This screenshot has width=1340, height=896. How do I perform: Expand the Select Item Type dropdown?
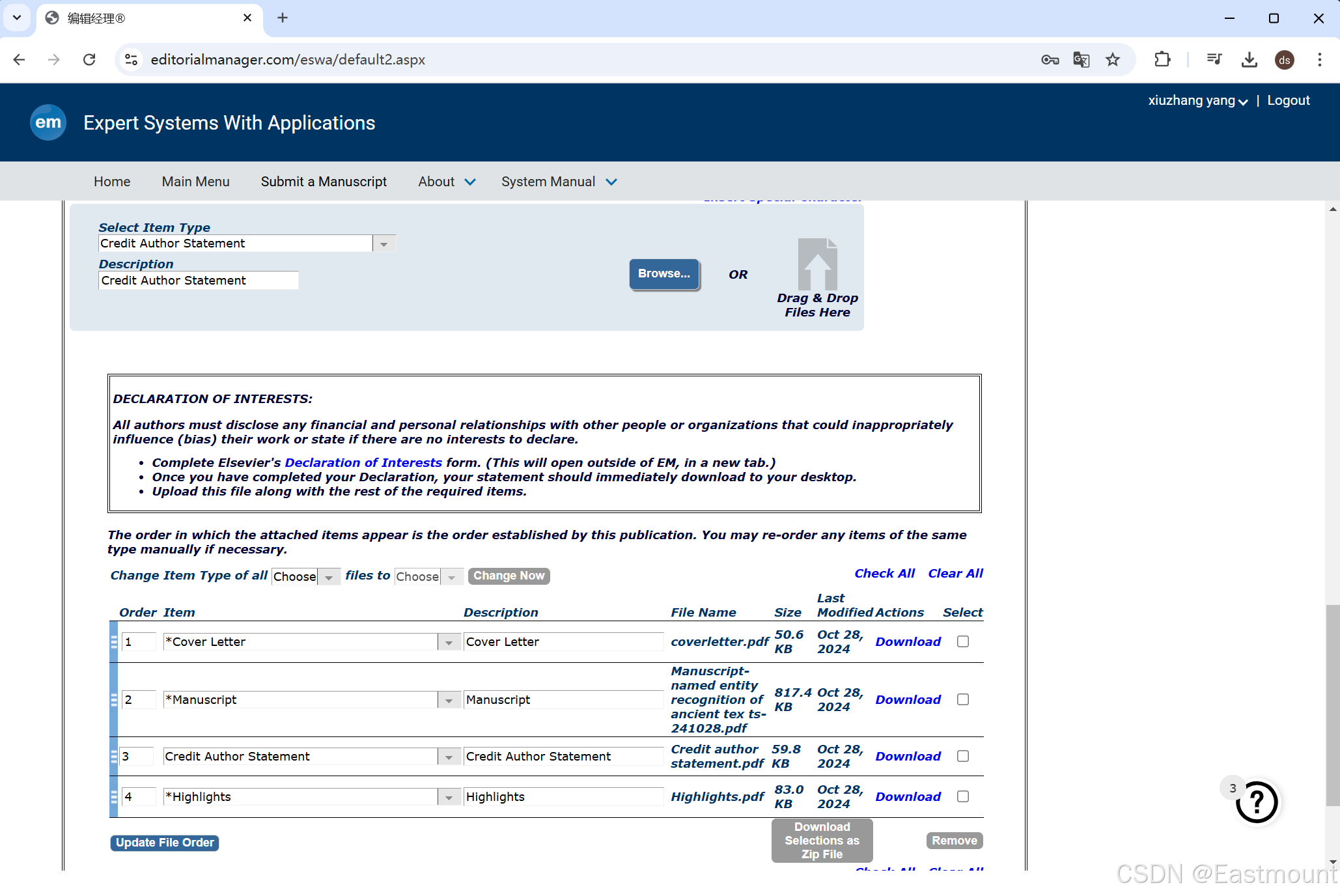pos(384,244)
